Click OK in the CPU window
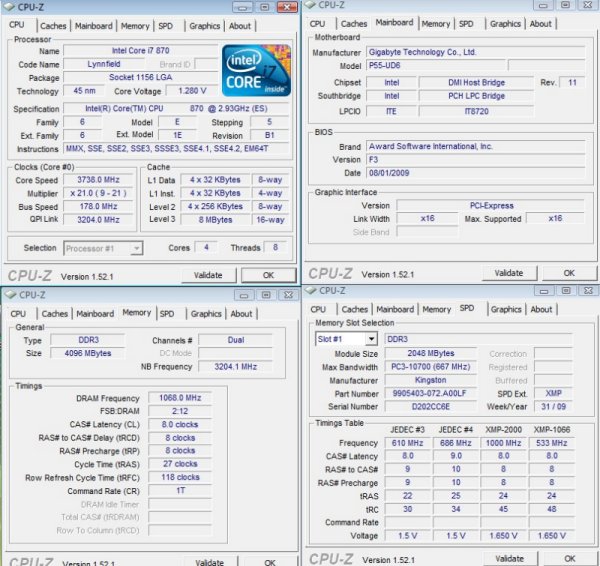This screenshot has width=600, height=566. 268,275
